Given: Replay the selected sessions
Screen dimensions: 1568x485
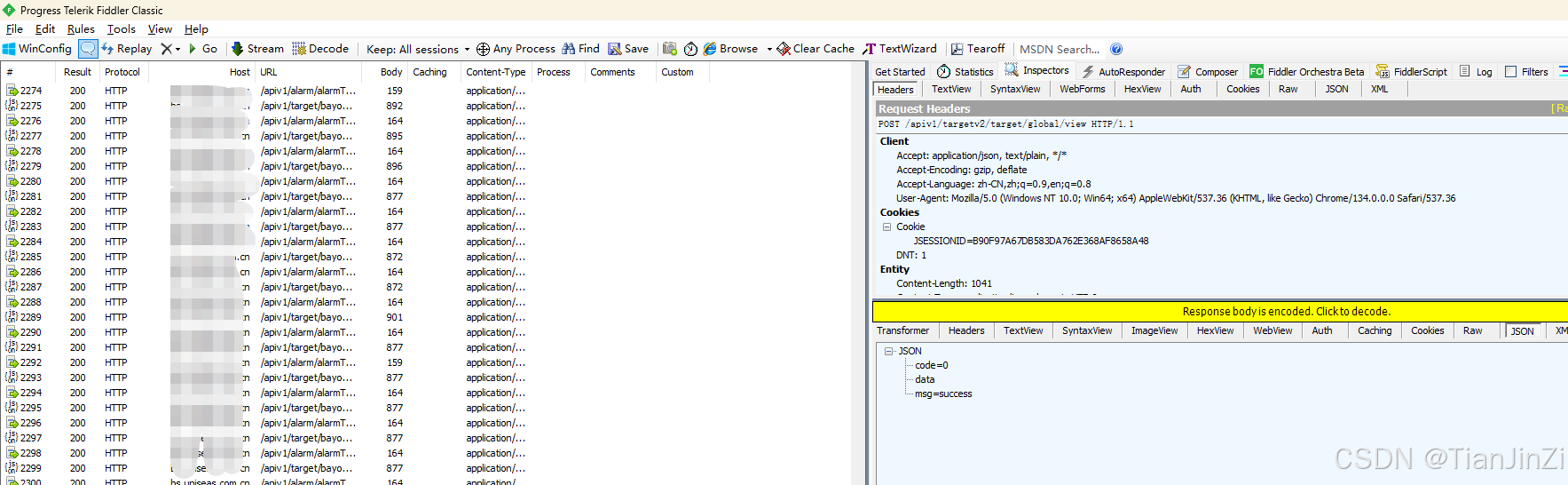Looking at the screenshot, I should [x=127, y=49].
